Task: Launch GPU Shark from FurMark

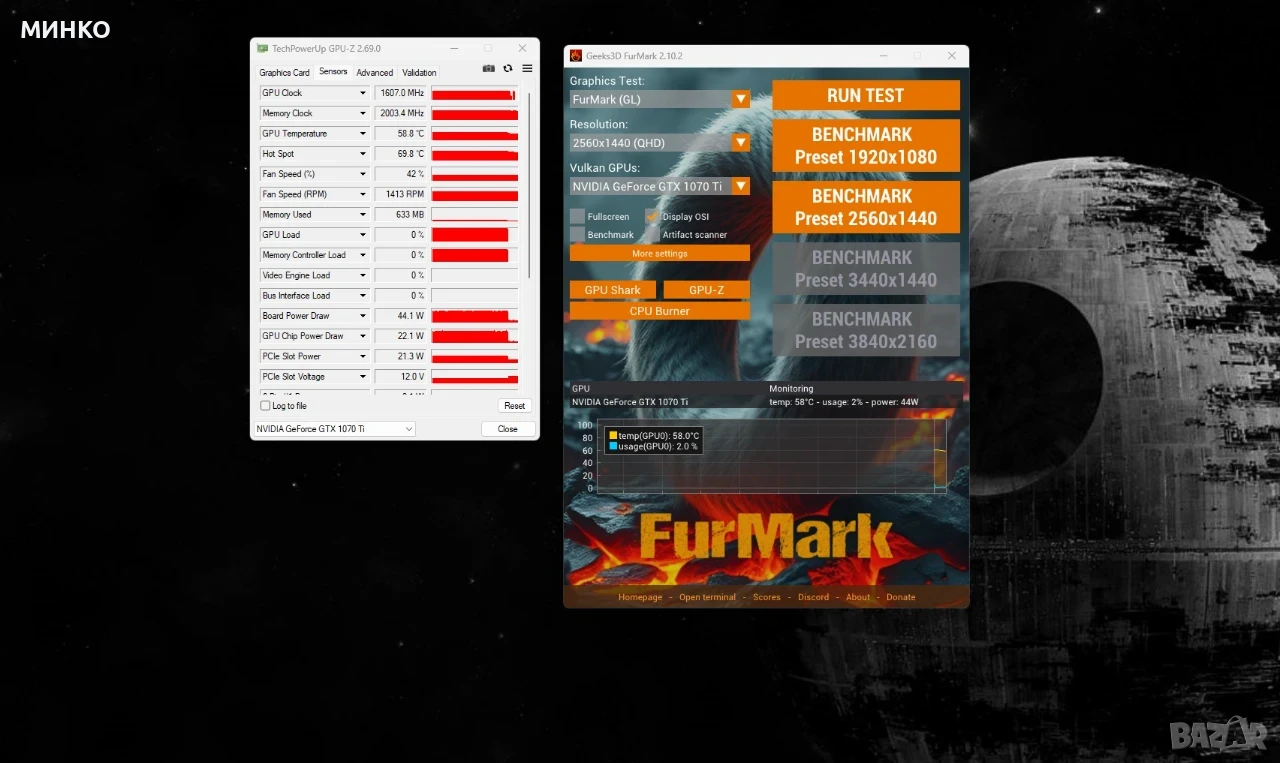Action: 613,290
